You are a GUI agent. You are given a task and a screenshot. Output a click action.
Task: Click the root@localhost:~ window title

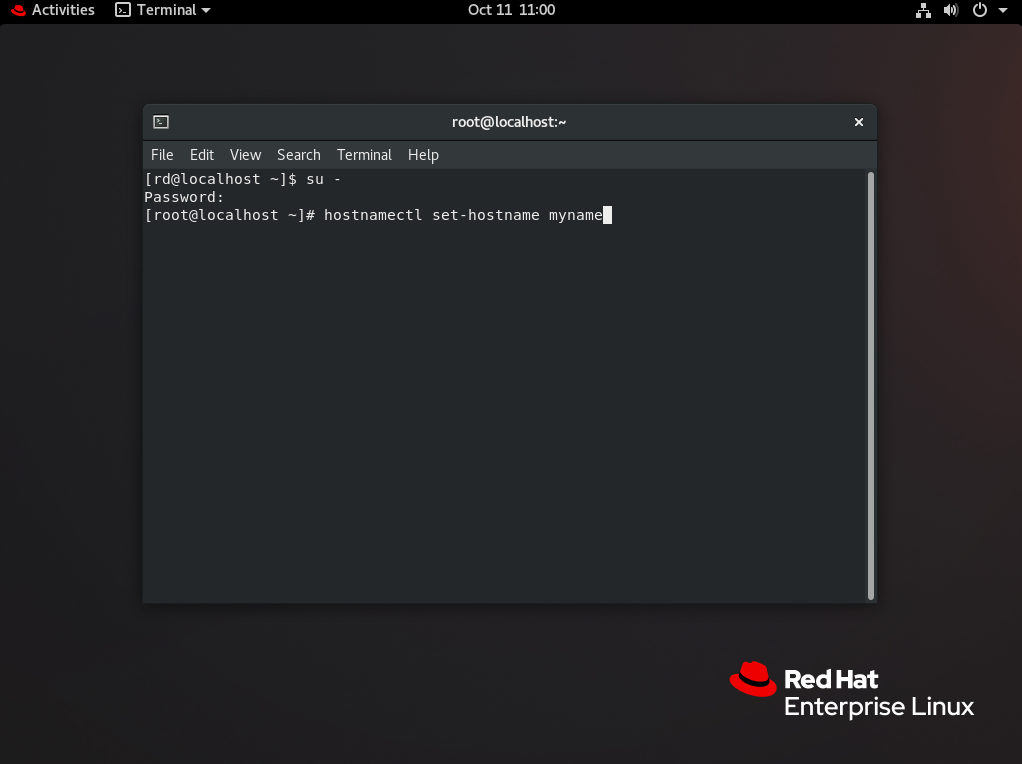pyautogui.click(x=509, y=122)
